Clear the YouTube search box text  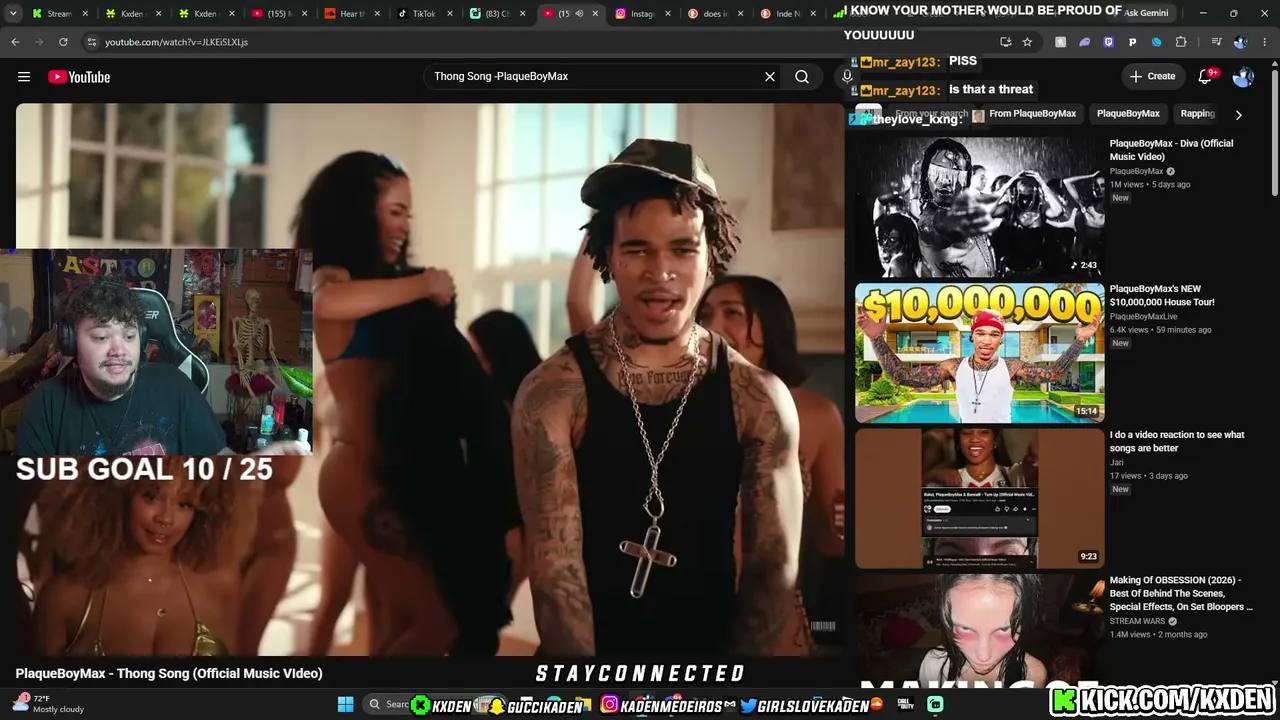click(770, 77)
